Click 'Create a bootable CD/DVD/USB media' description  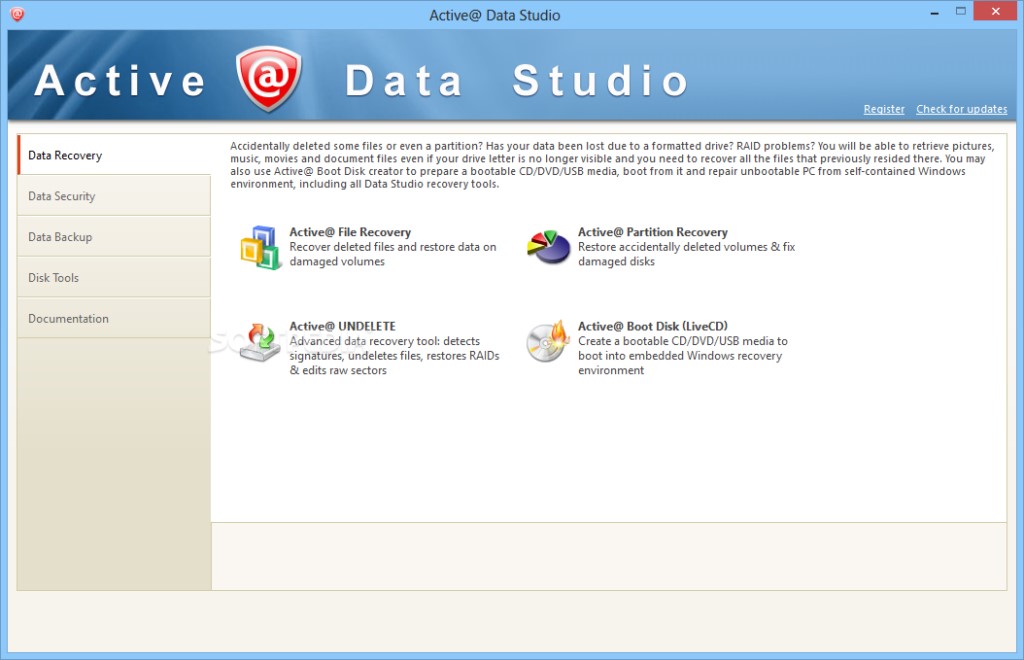click(682, 356)
